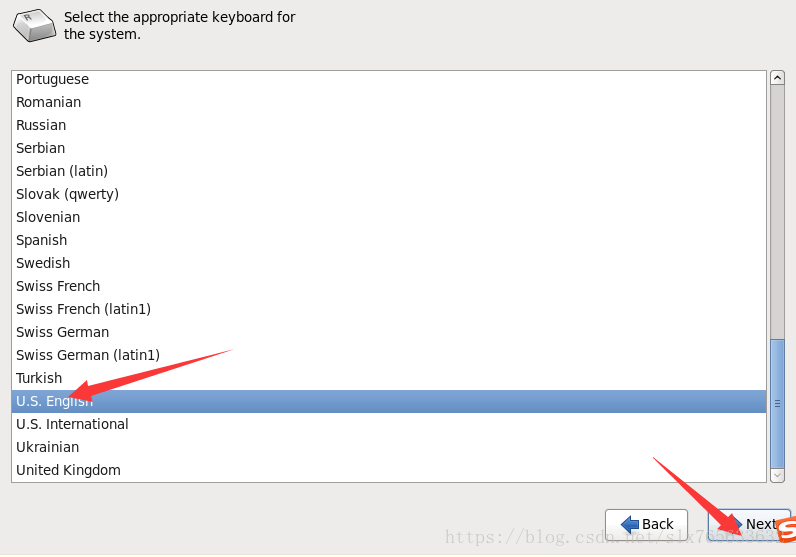Click the vertical scrollbar thumb

(777, 404)
